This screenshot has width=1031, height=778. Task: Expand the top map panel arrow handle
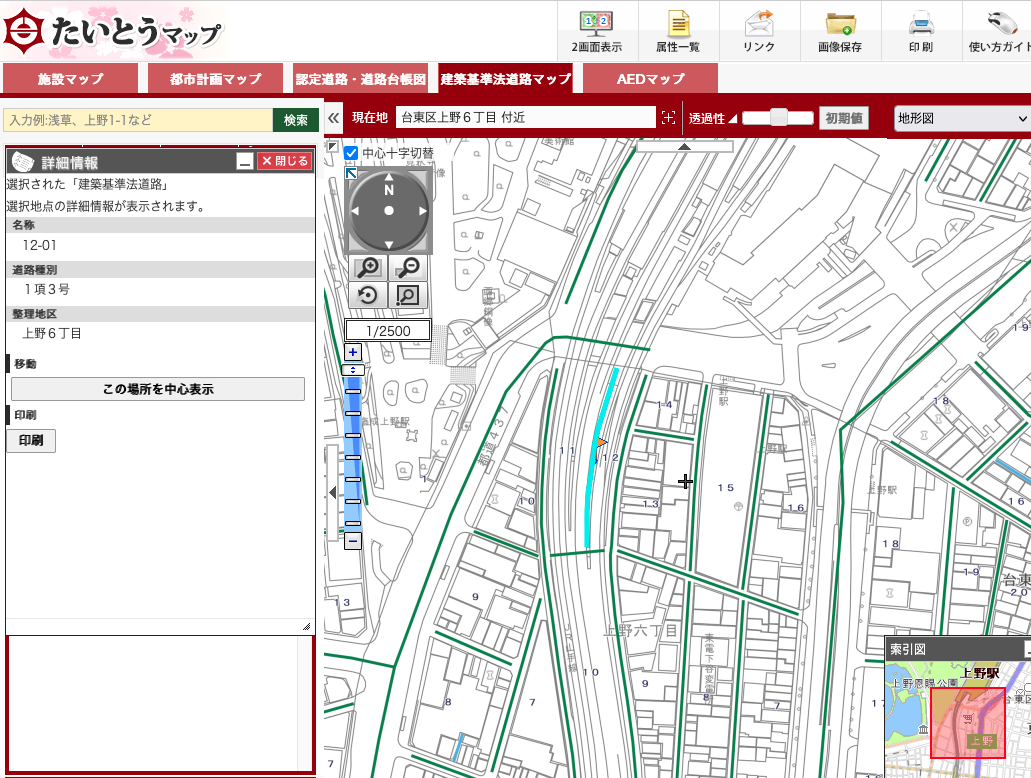(684, 146)
